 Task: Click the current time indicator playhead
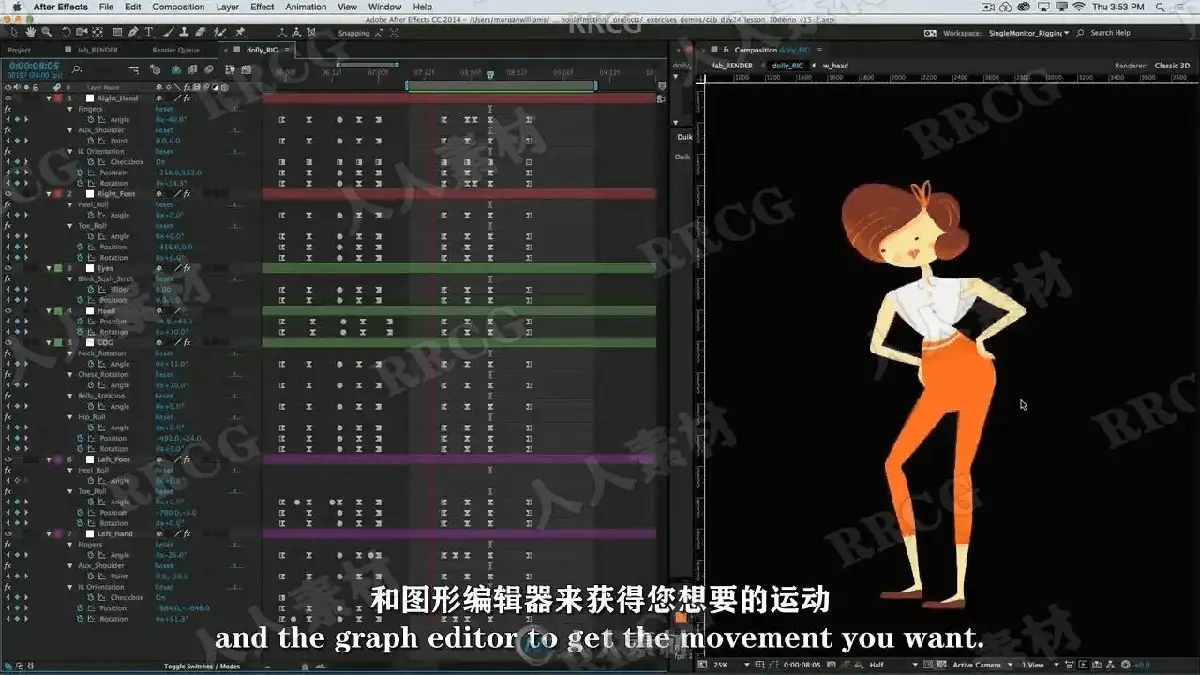(490, 74)
